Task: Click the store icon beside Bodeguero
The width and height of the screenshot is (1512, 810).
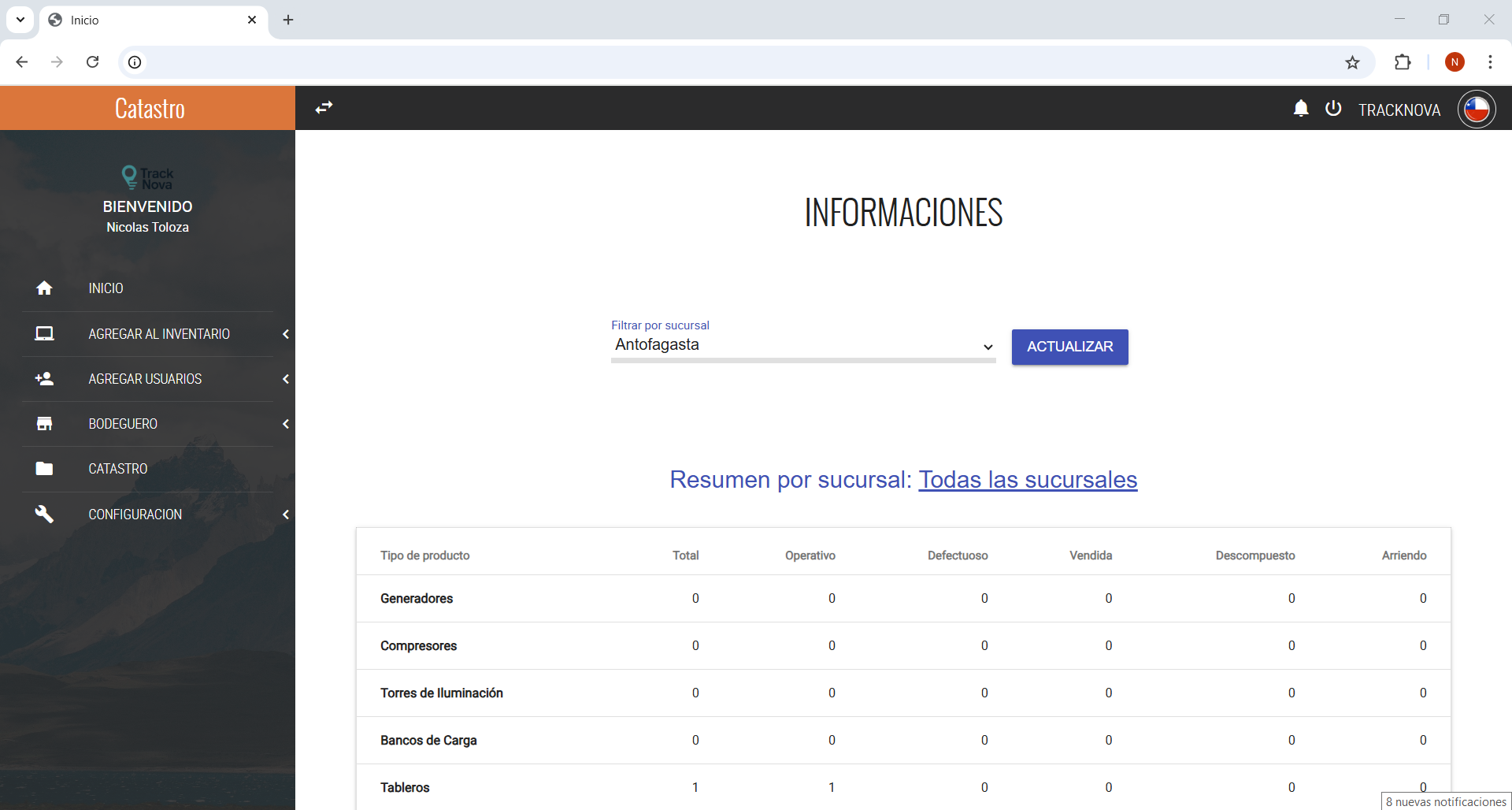Action: pyautogui.click(x=44, y=424)
